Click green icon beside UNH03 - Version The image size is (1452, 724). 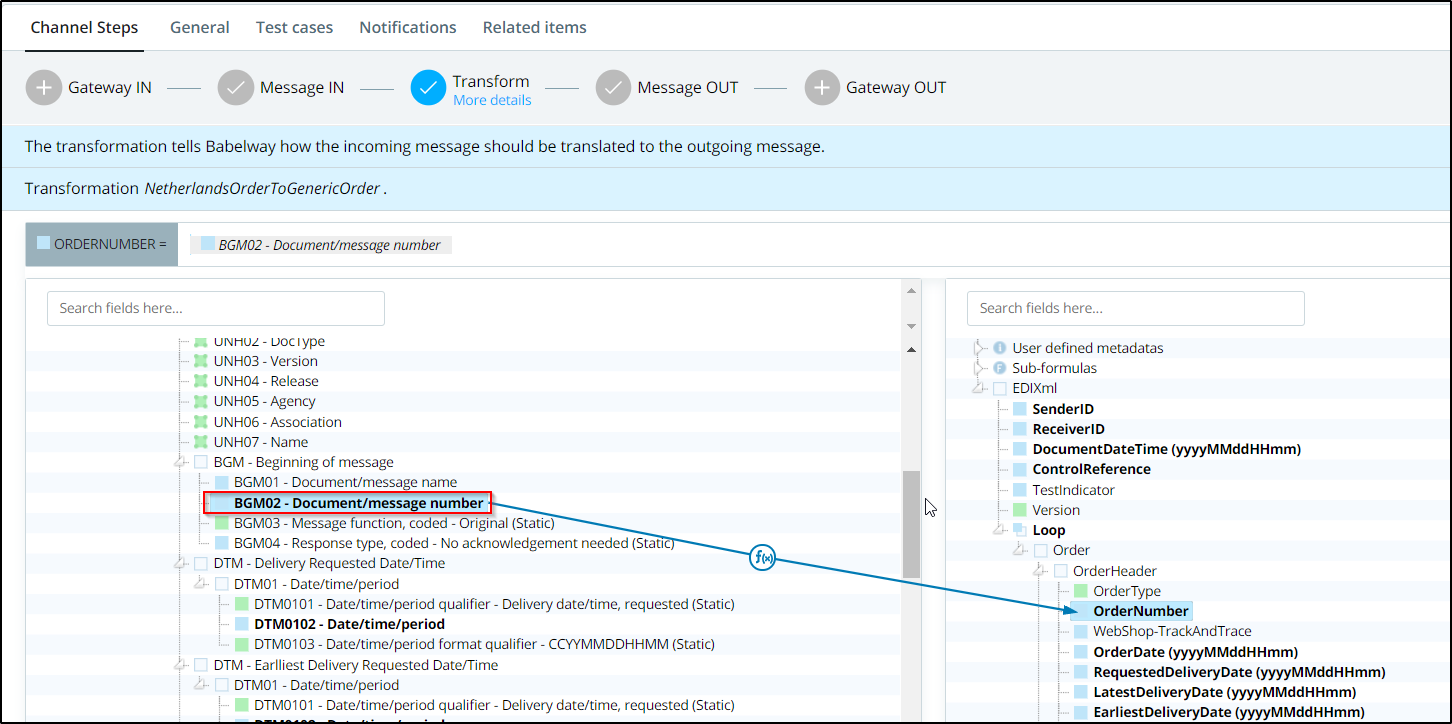click(201, 361)
